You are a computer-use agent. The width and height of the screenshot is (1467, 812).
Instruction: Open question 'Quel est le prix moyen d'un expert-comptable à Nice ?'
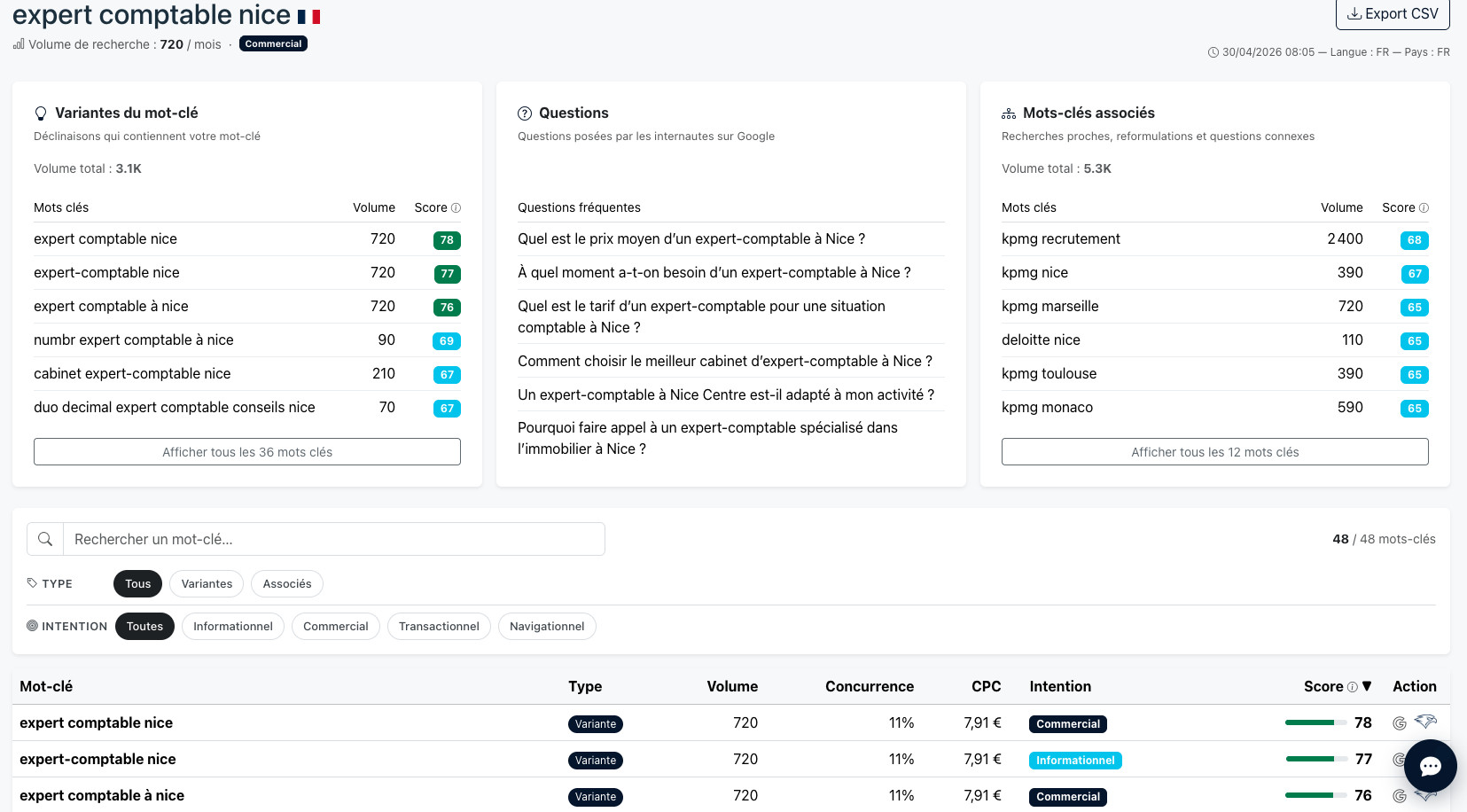click(x=691, y=238)
